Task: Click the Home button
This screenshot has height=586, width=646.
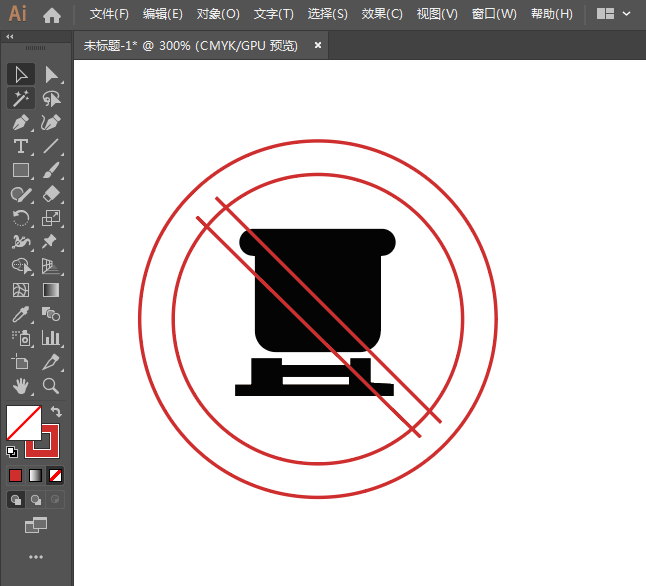Action: pyautogui.click(x=52, y=15)
